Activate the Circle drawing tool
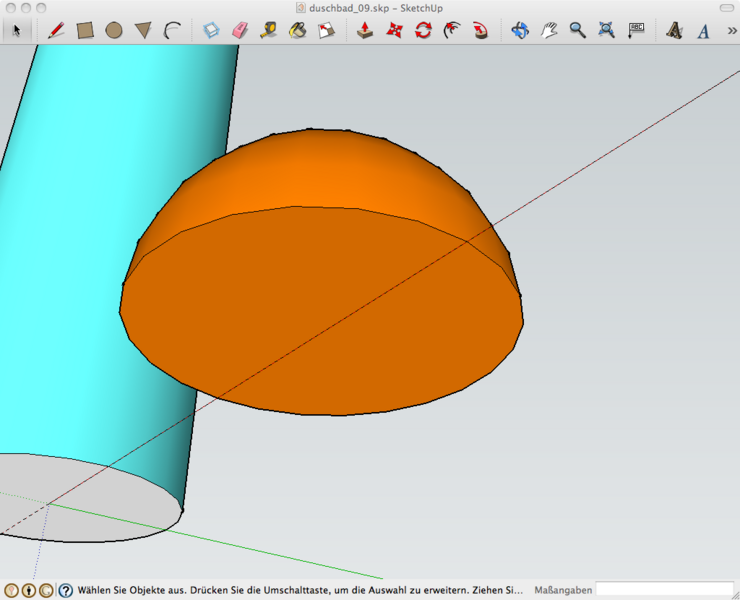Viewport: 740px width, 600px height. (114, 30)
